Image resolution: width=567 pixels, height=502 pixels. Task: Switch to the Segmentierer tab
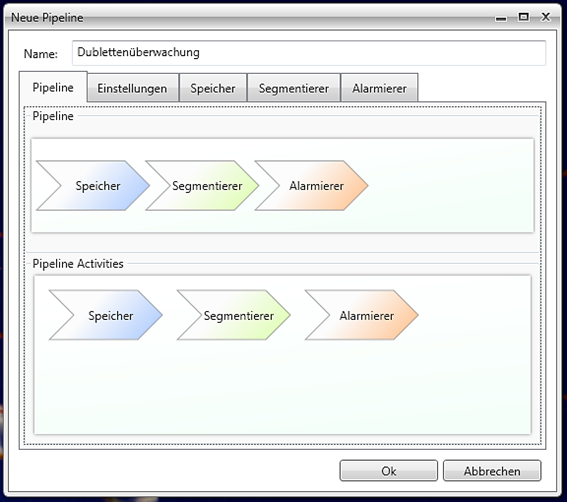tap(294, 88)
